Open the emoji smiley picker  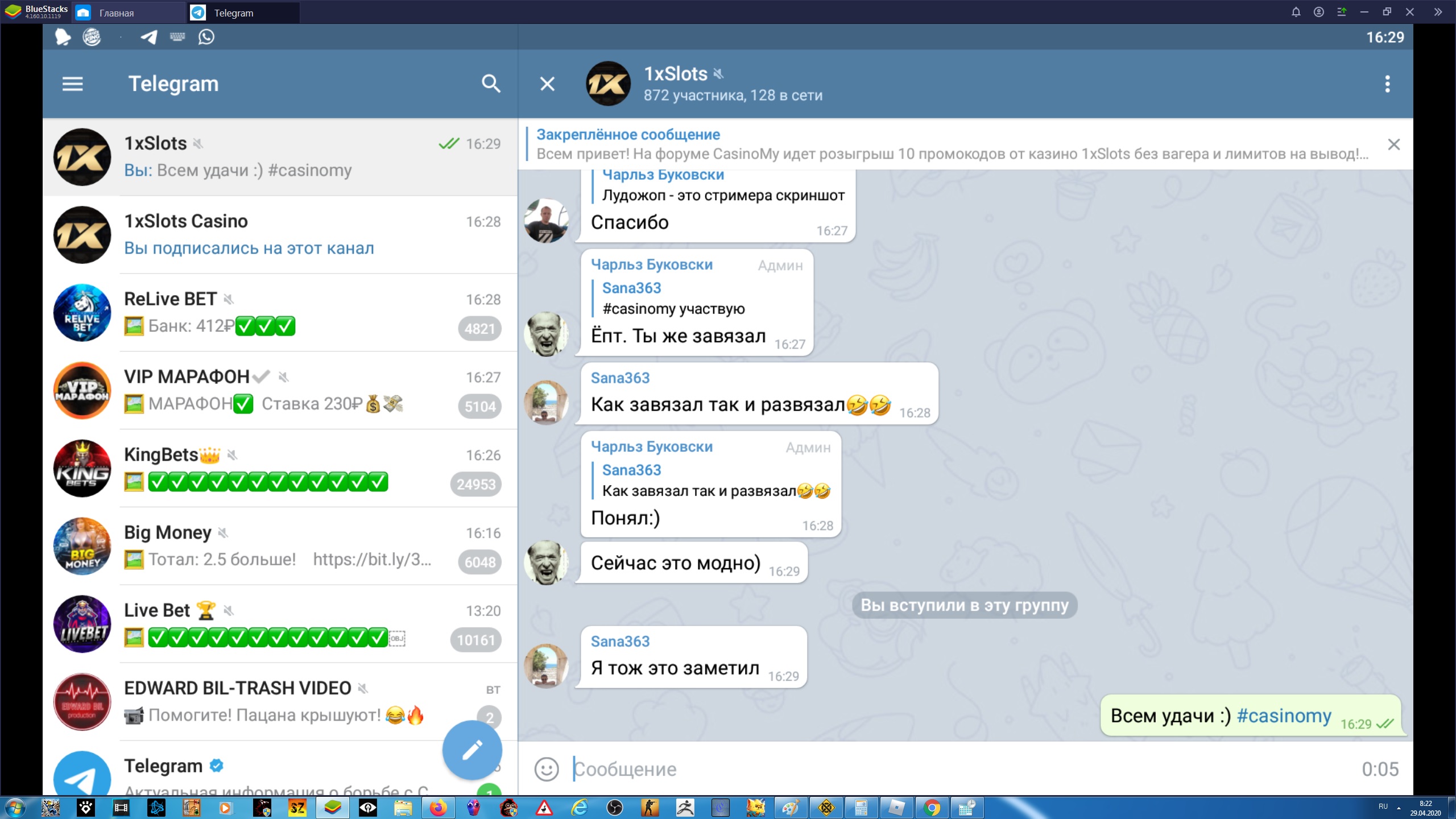tap(547, 769)
